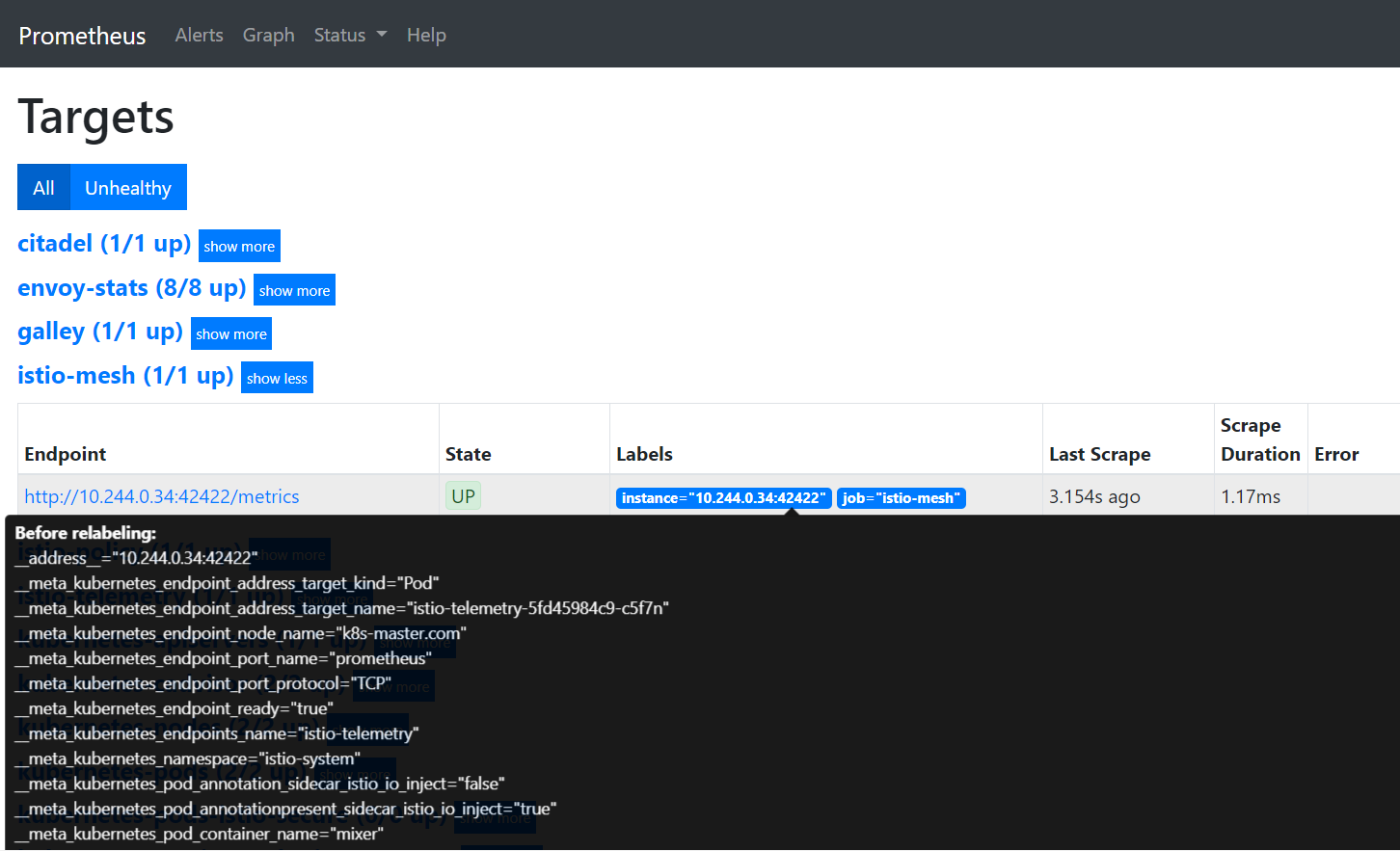This screenshot has width=1400, height=851.
Task: Click the Prometheus brand logo link
Action: point(82,36)
